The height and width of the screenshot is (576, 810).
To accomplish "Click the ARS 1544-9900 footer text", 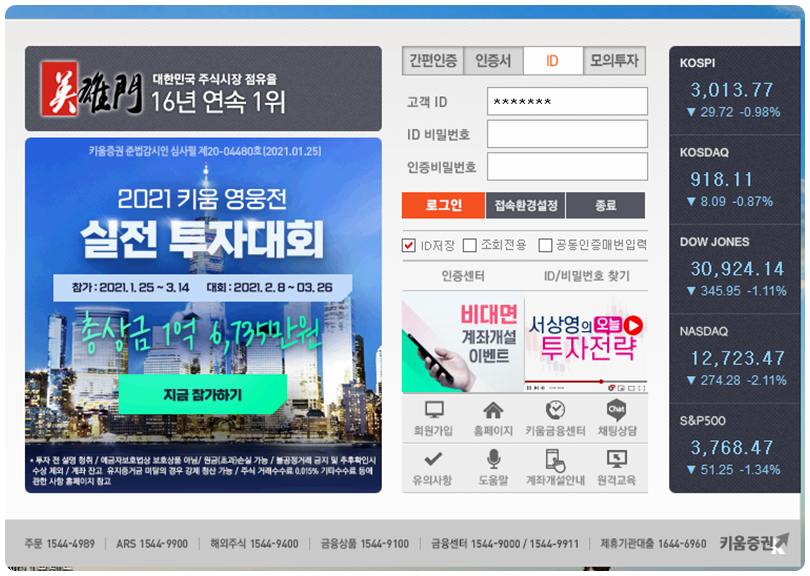I will click(x=152, y=543).
